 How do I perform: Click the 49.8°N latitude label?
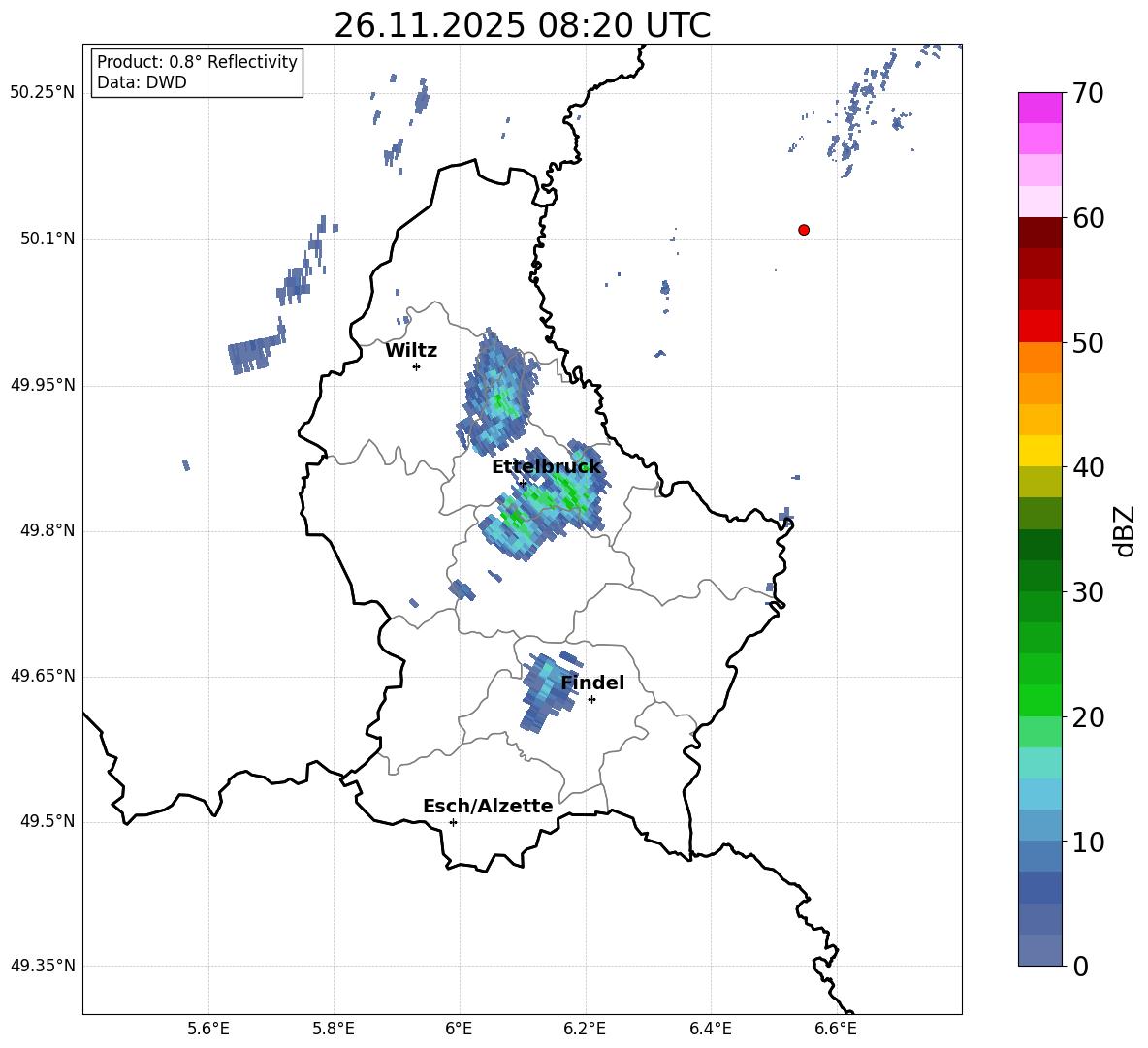tap(48, 530)
